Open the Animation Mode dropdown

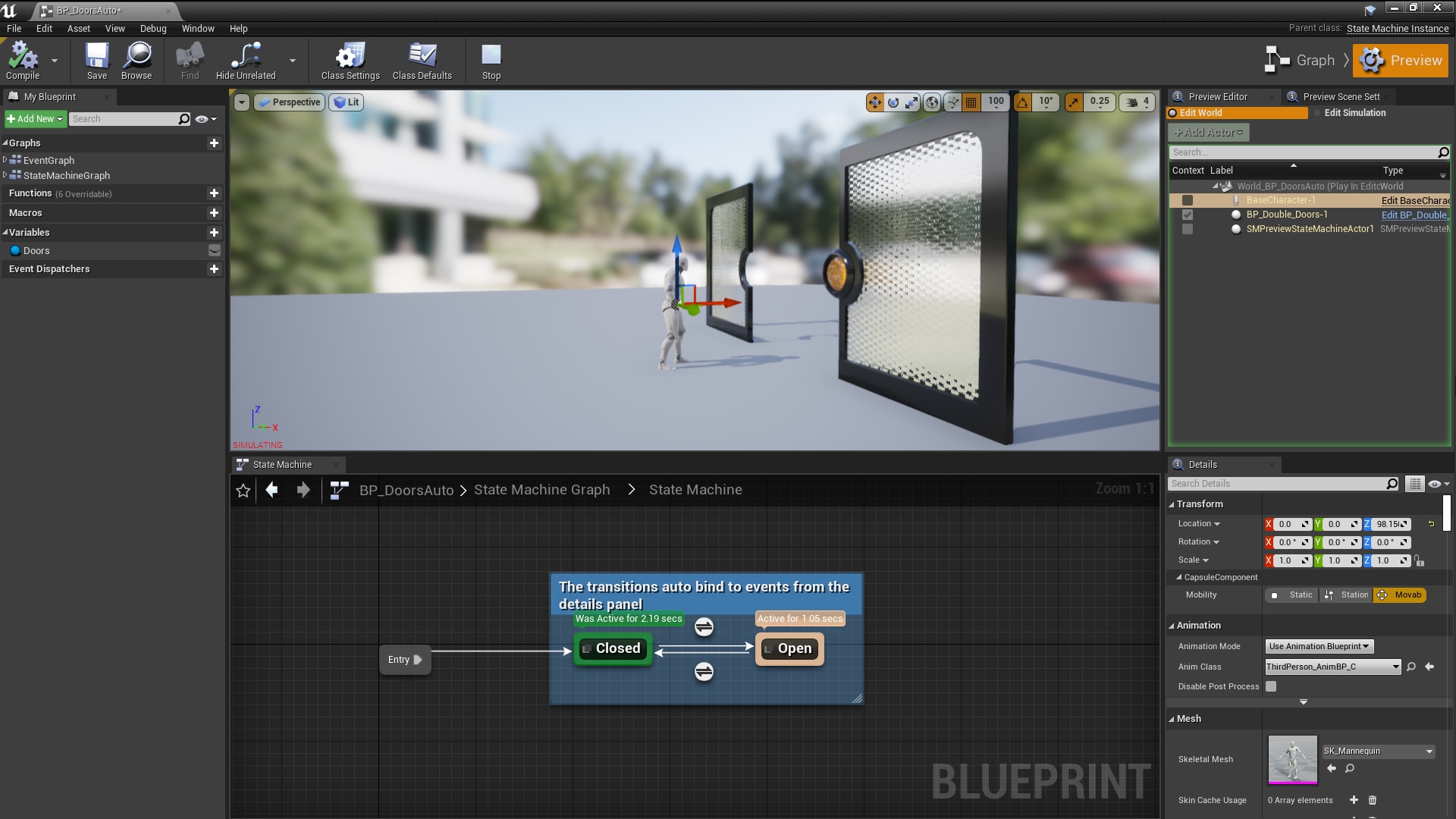pyautogui.click(x=1318, y=646)
